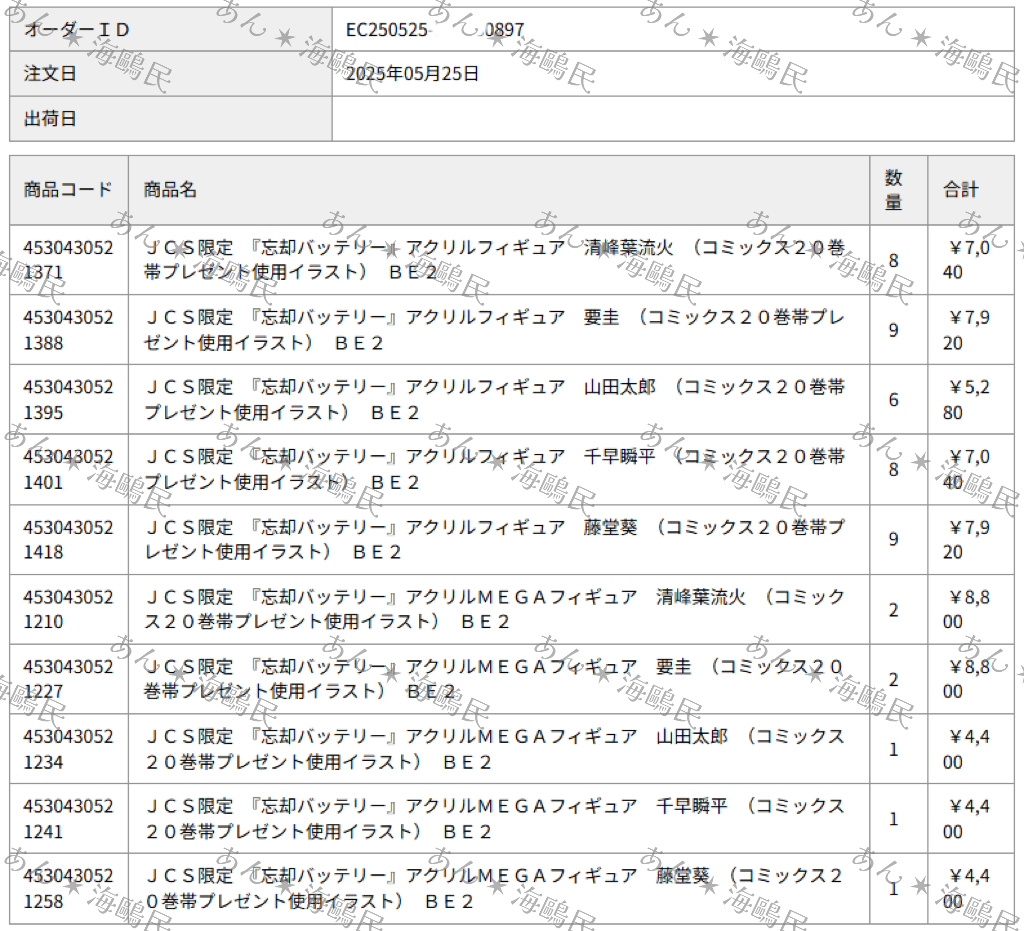
Task: Select product code 4530430521388
Action: [x=69, y=330]
